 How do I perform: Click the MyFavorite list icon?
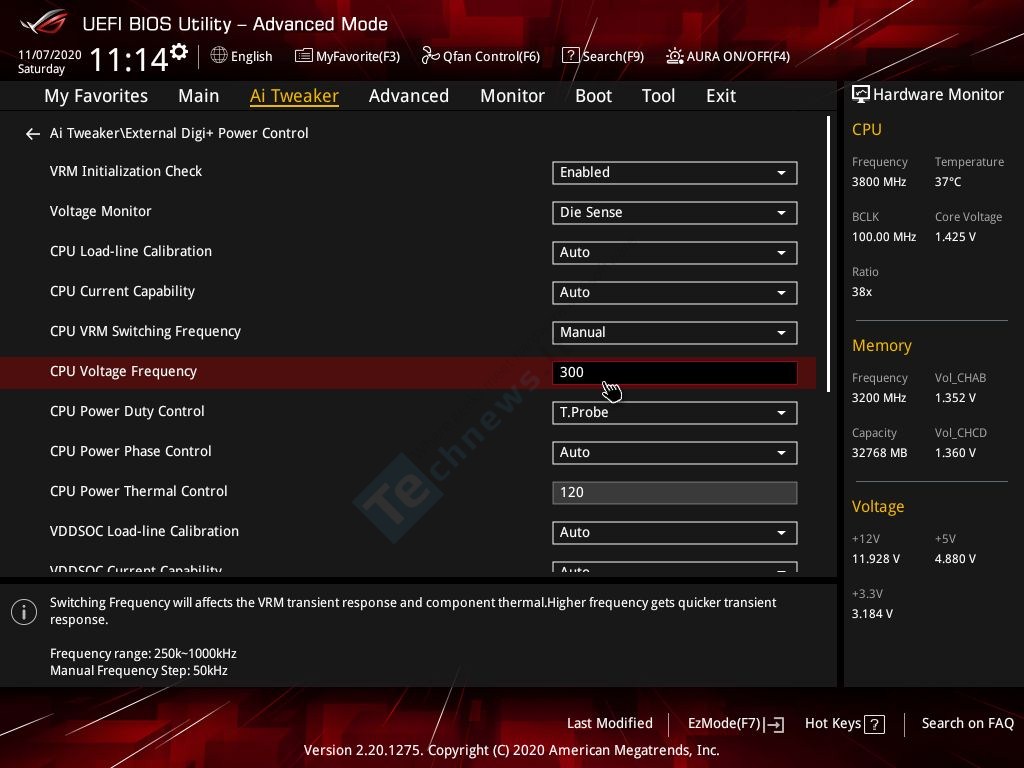[304, 56]
